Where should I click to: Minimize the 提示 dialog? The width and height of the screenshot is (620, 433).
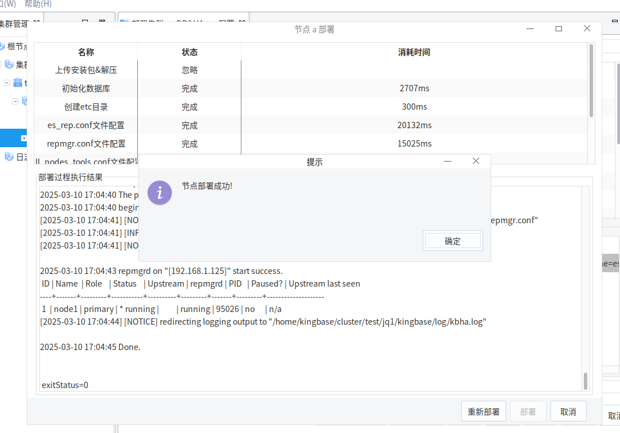click(448, 161)
